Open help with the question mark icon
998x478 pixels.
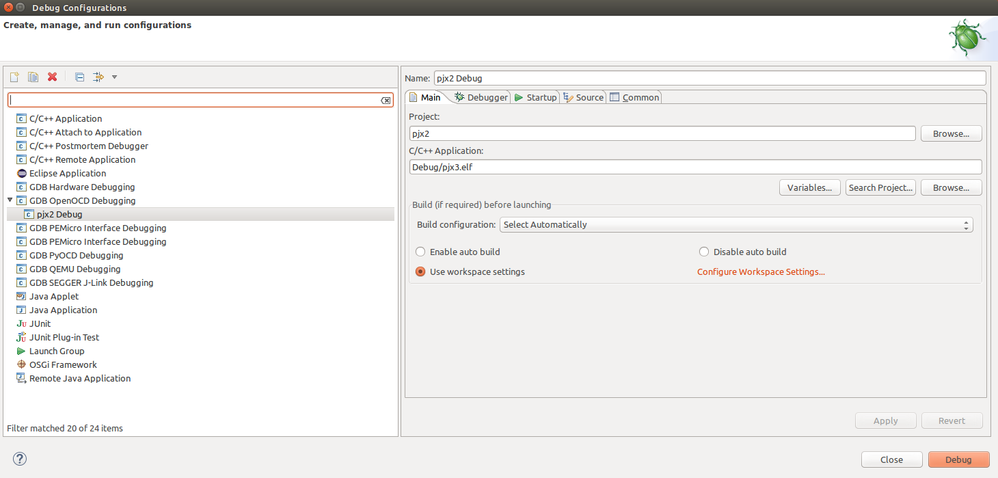[x=20, y=459]
